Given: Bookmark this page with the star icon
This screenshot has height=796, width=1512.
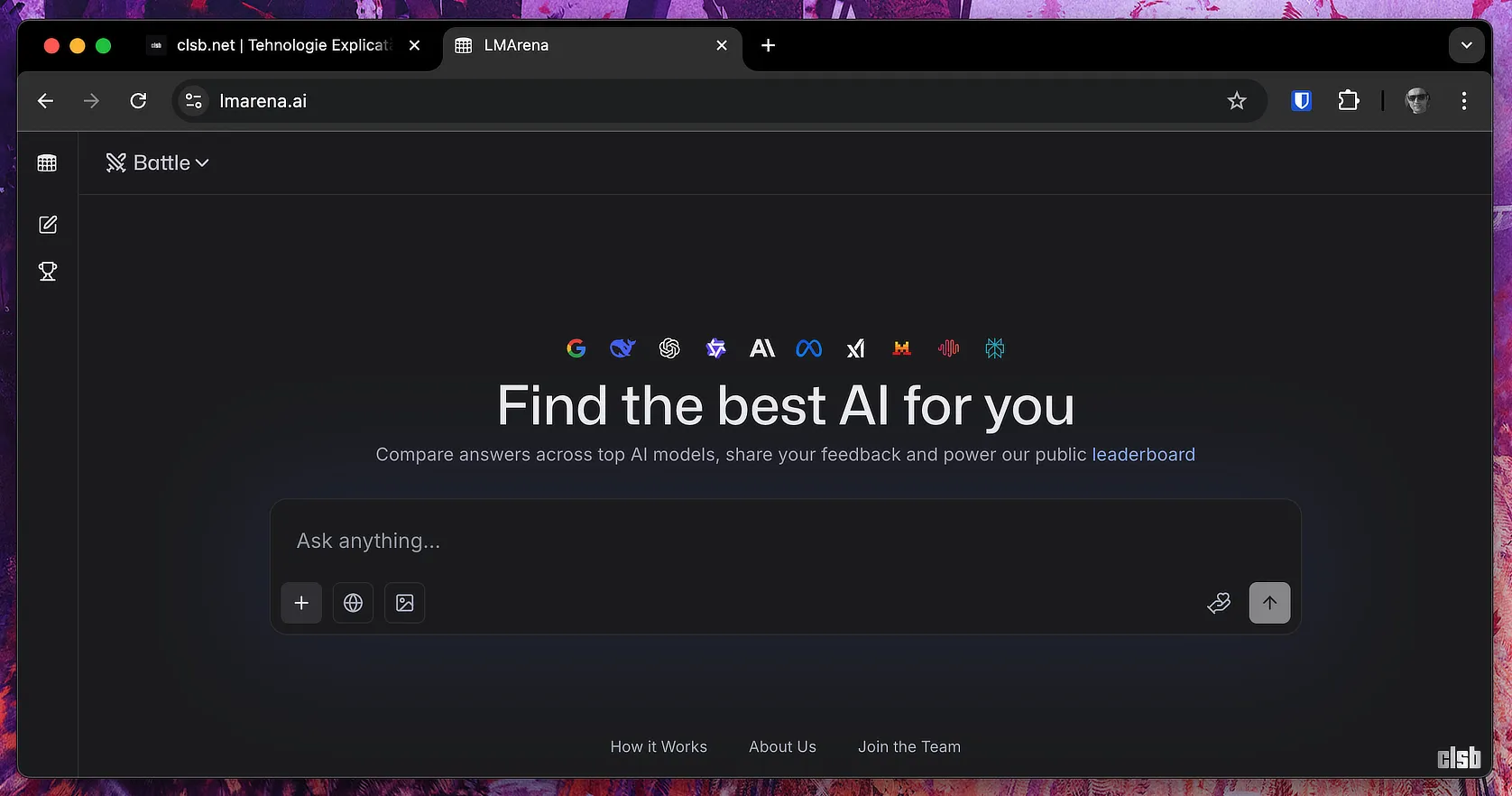Looking at the screenshot, I should point(1236,101).
